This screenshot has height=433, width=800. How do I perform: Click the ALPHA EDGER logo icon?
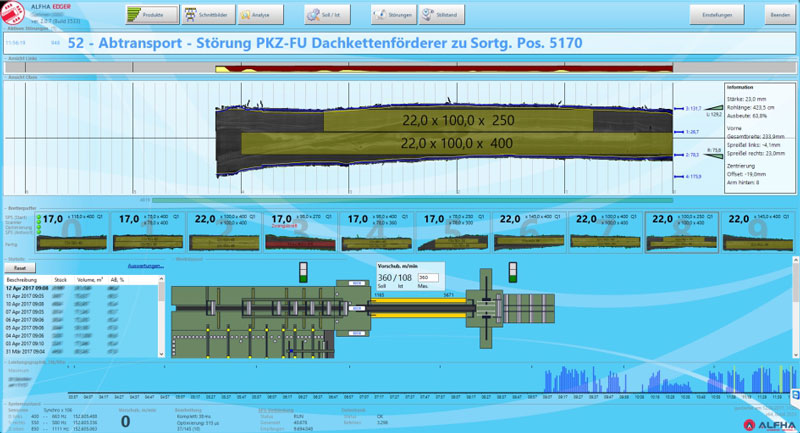tap(15, 13)
